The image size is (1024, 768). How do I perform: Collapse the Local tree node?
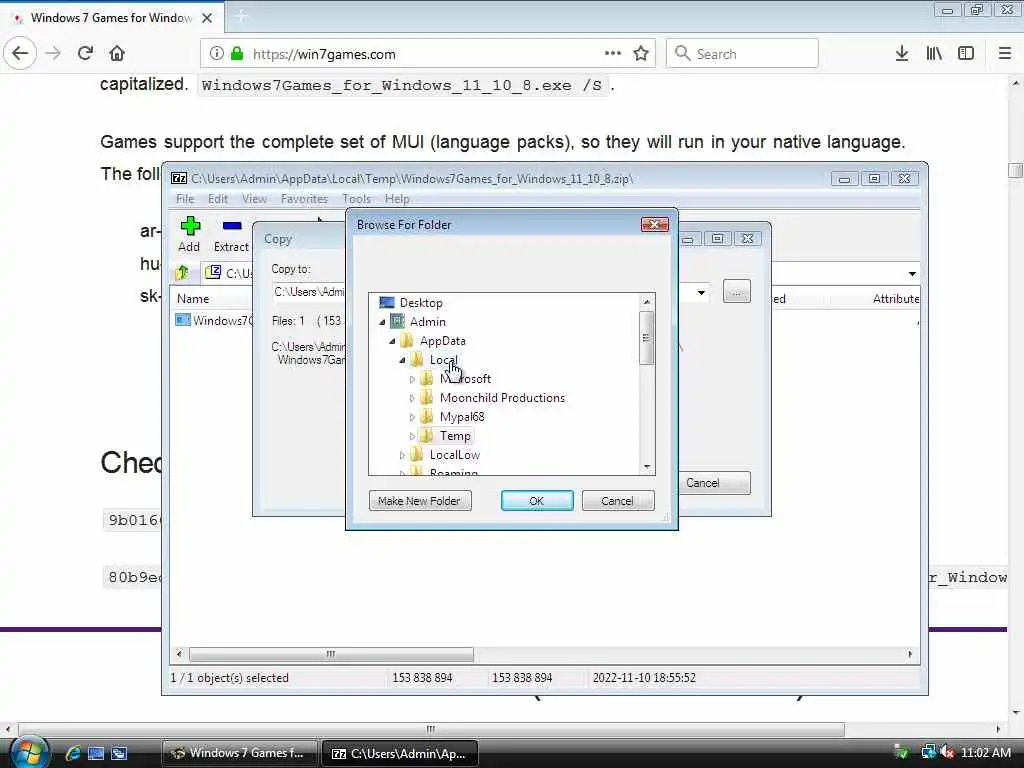pos(402,360)
